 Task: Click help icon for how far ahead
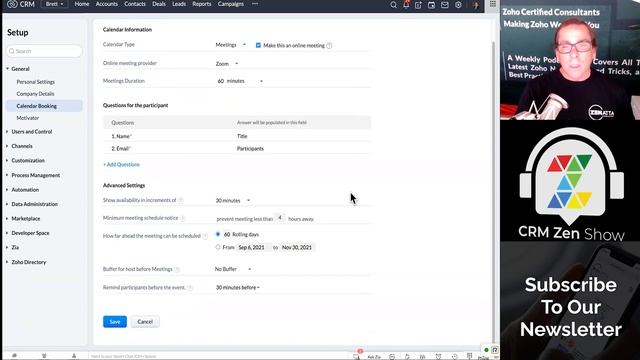pos(205,236)
